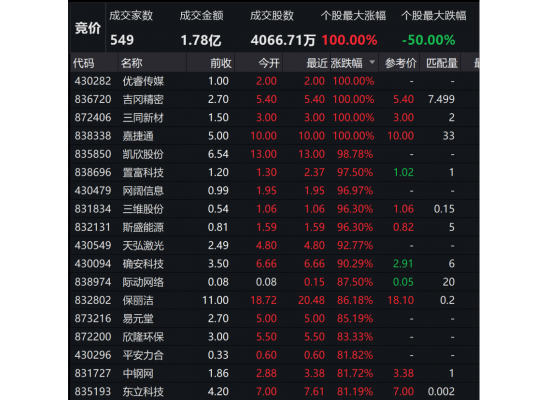This screenshot has height=400, width=550.
Task: Click 成交家数 value 549
Action: (122, 40)
